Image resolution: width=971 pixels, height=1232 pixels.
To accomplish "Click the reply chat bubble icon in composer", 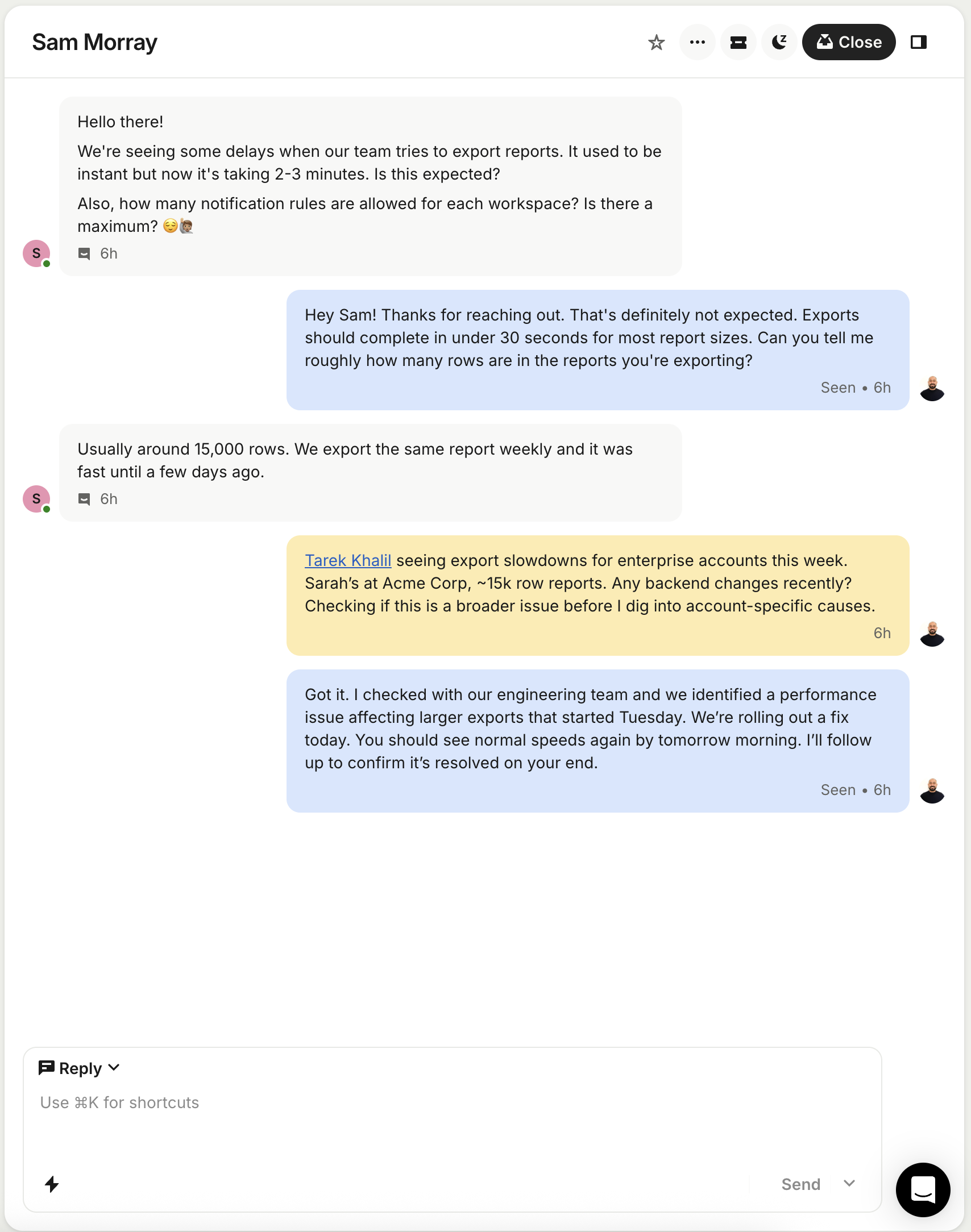I will [47, 1068].
